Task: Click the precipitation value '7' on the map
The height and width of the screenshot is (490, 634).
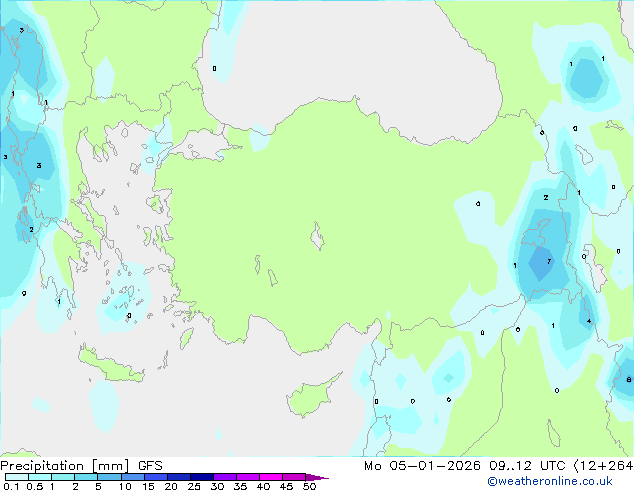Action: tap(549, 262)
